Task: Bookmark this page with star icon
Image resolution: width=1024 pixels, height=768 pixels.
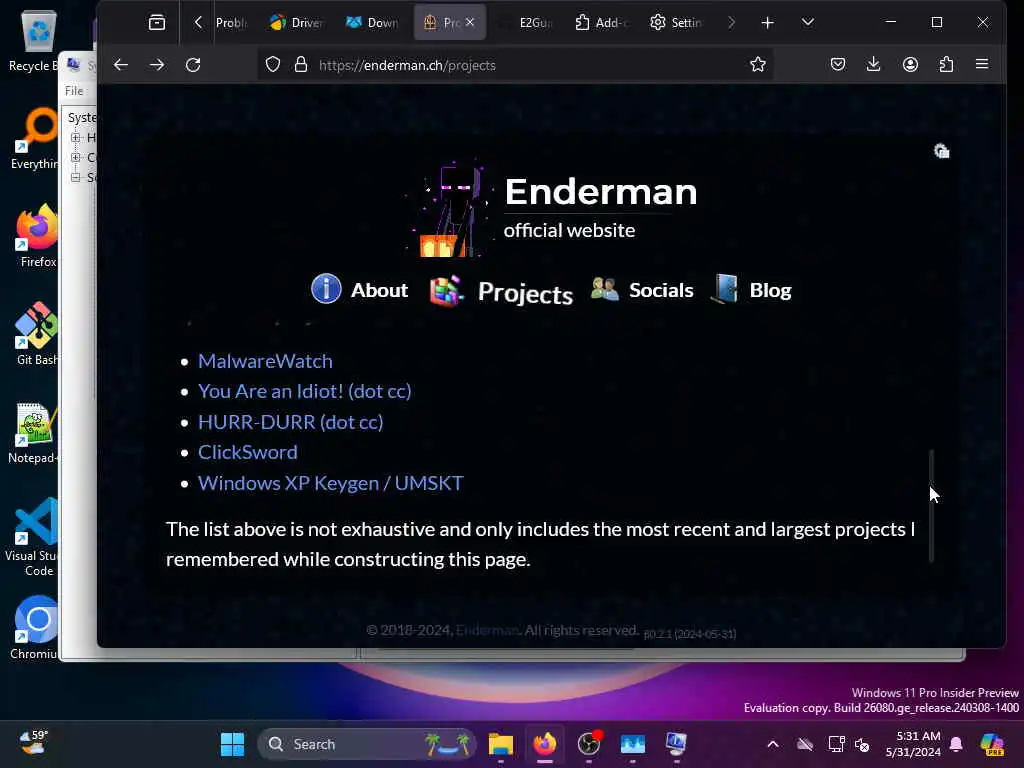Action: pyautogui.click(x=758, y=65)
